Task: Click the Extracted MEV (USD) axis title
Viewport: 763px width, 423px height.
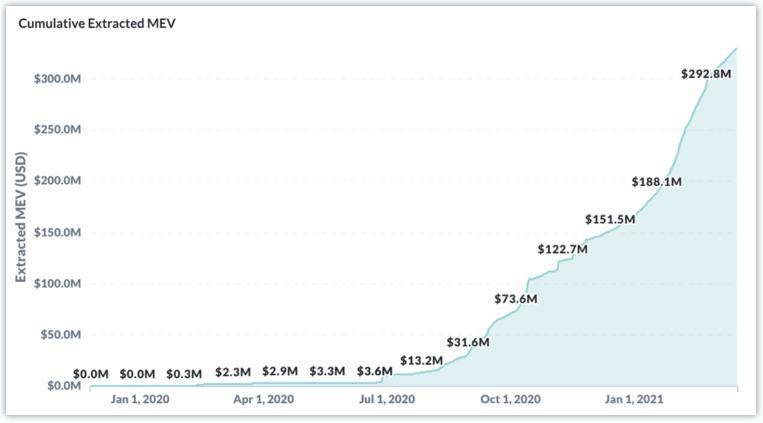Action: click(x=20, y=217)
